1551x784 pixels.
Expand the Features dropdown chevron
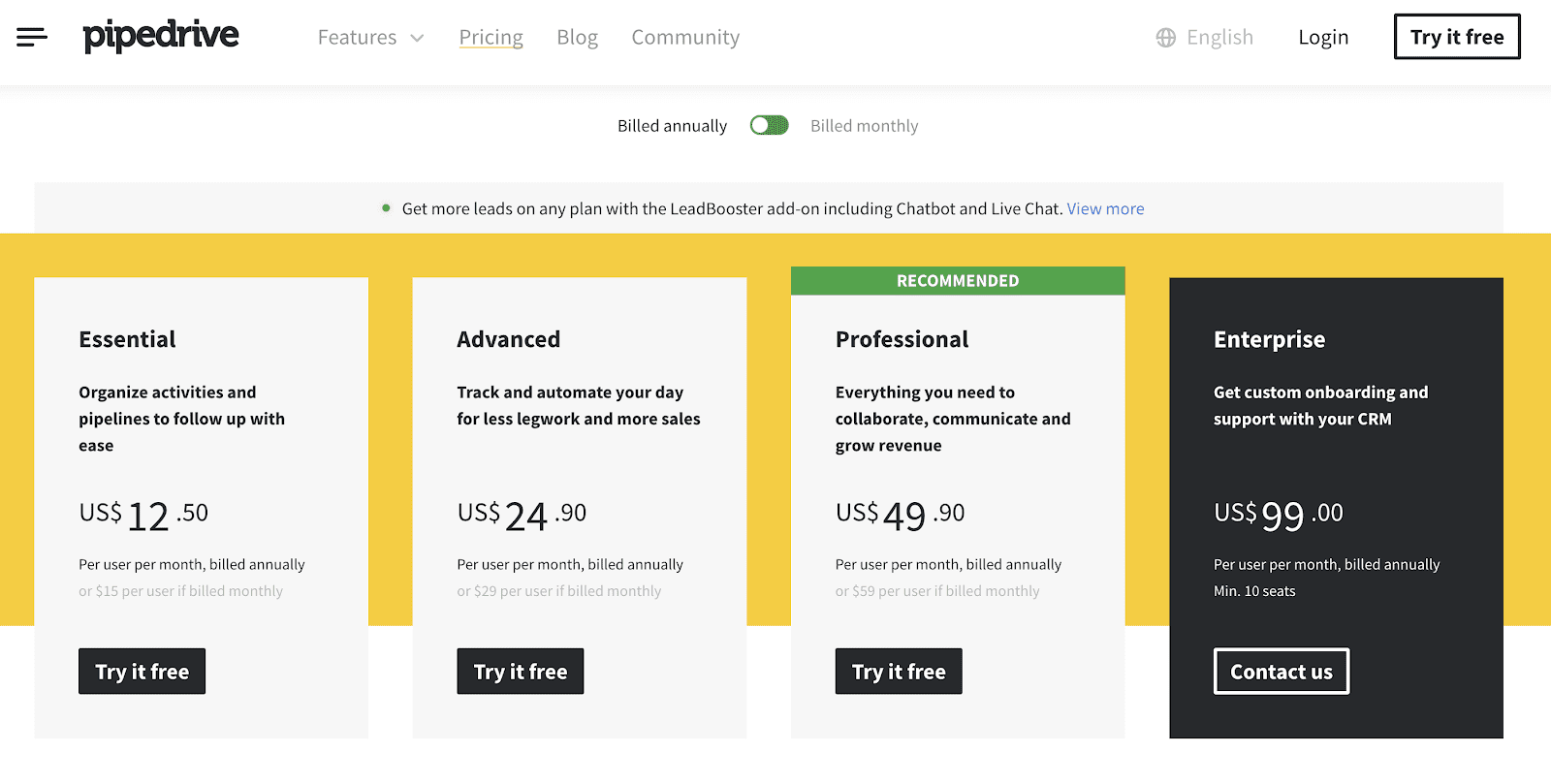coord(418,38)
